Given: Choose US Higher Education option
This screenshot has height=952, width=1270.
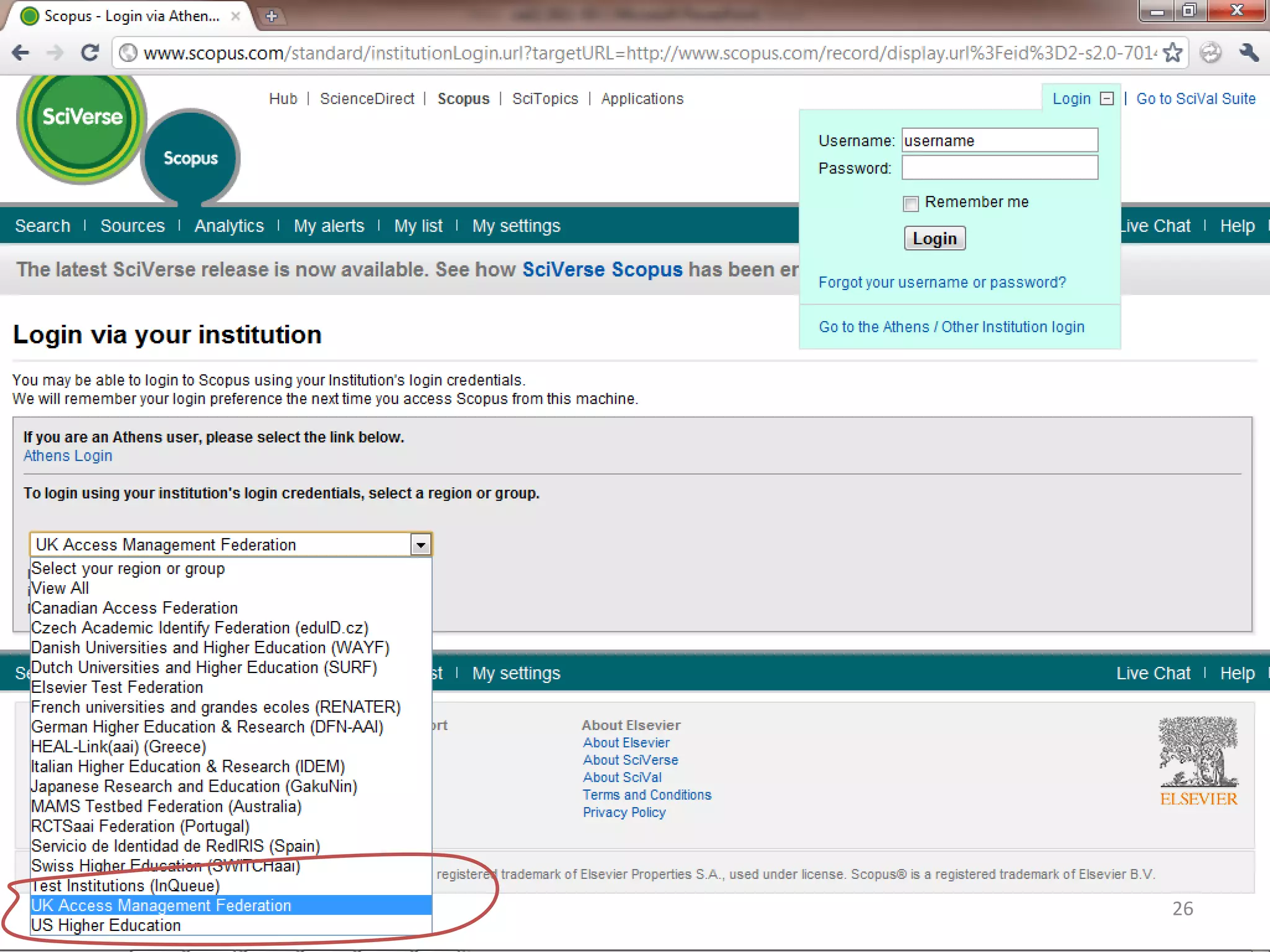Looking at the screenshot, I should click(231, 925).
